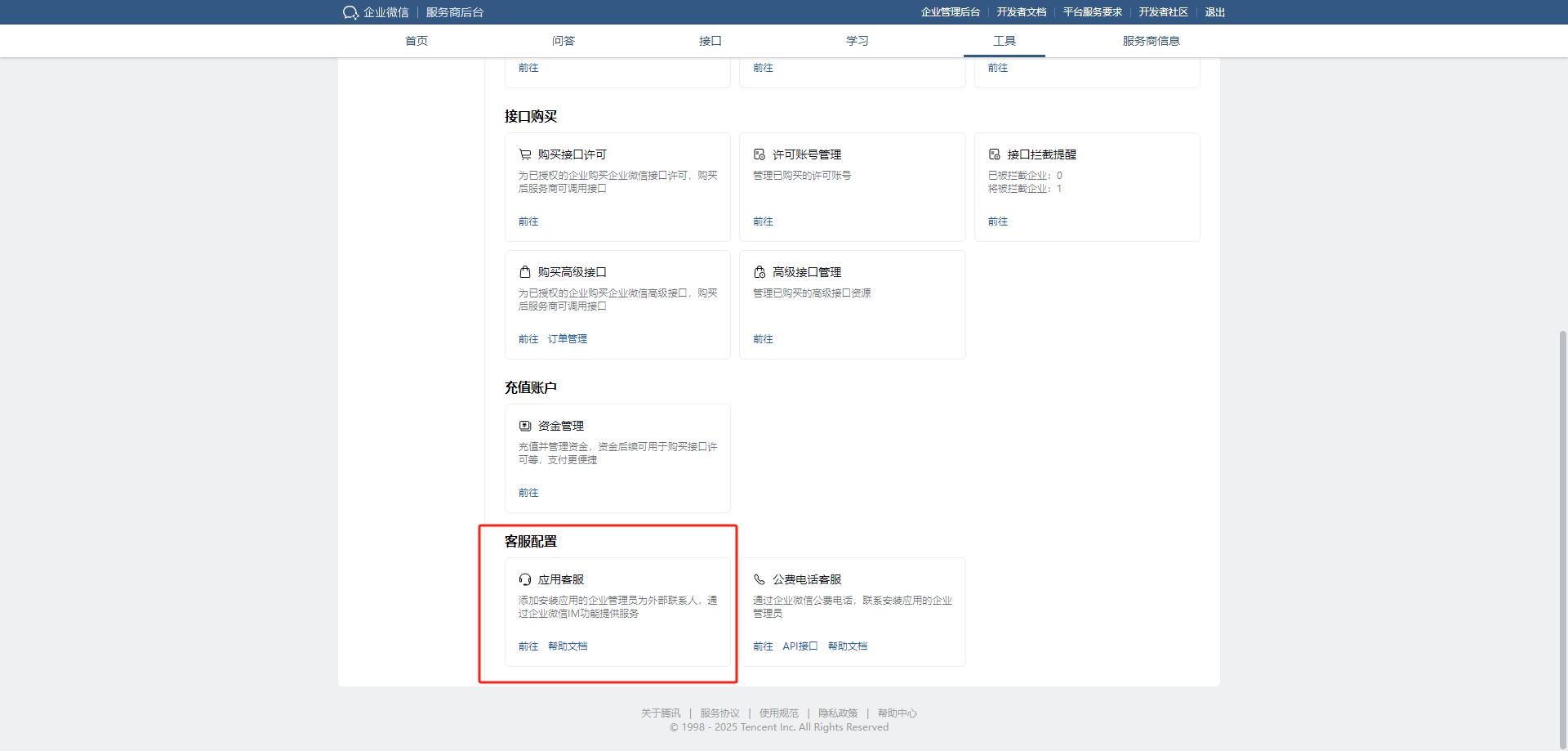Open 隐私政策 in the footer

tap(838, 713)
